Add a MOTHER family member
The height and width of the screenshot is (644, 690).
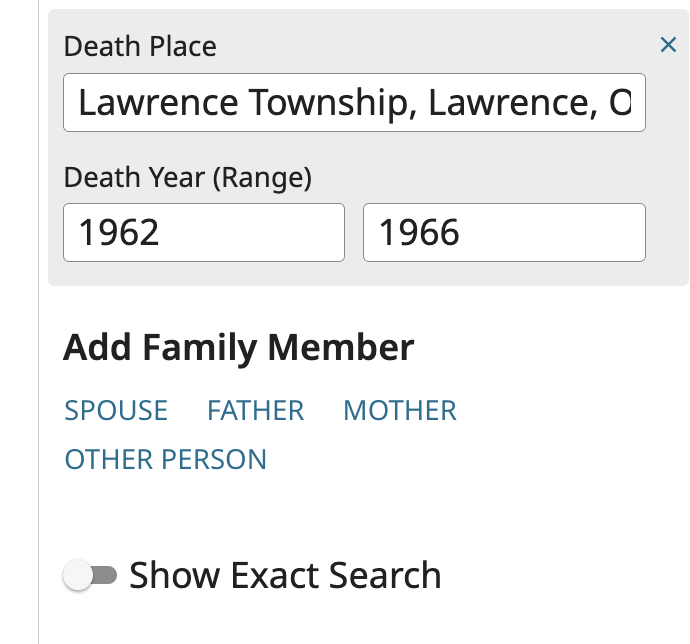pyautogui.click(x=399, y=410)
